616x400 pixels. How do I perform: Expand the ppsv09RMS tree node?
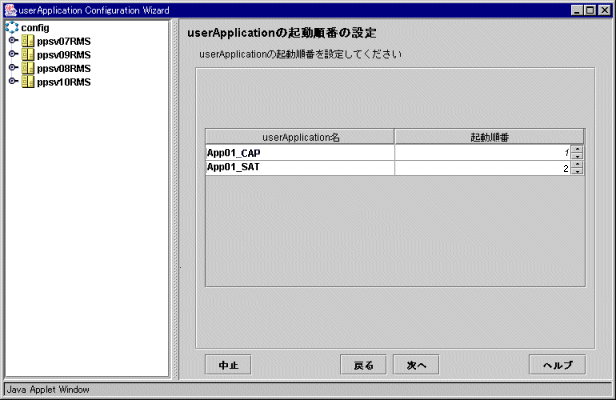pyautogui.click(x=13, y=54)
